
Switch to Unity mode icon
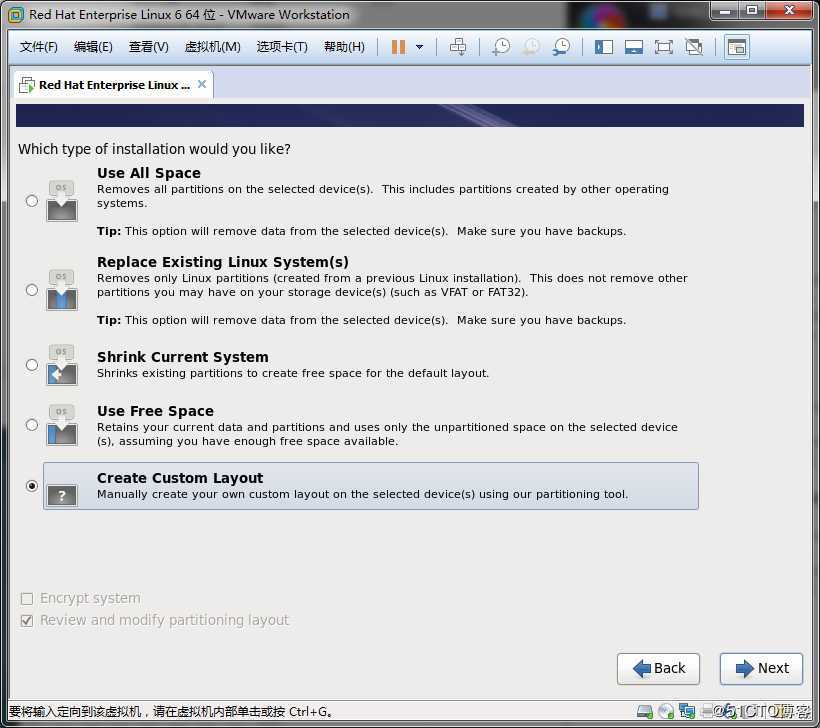[694, 47]
